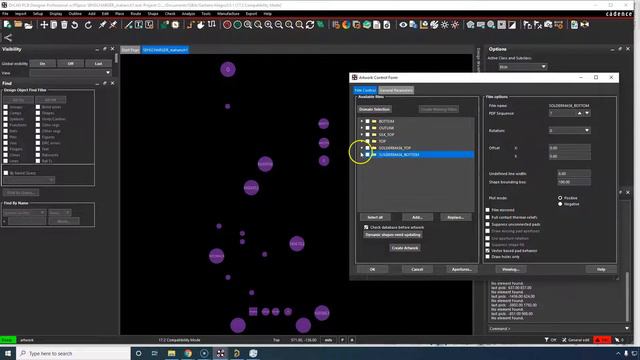Switch to the Start Page tab
640x360 pixels.
click(x=130, y=50)
